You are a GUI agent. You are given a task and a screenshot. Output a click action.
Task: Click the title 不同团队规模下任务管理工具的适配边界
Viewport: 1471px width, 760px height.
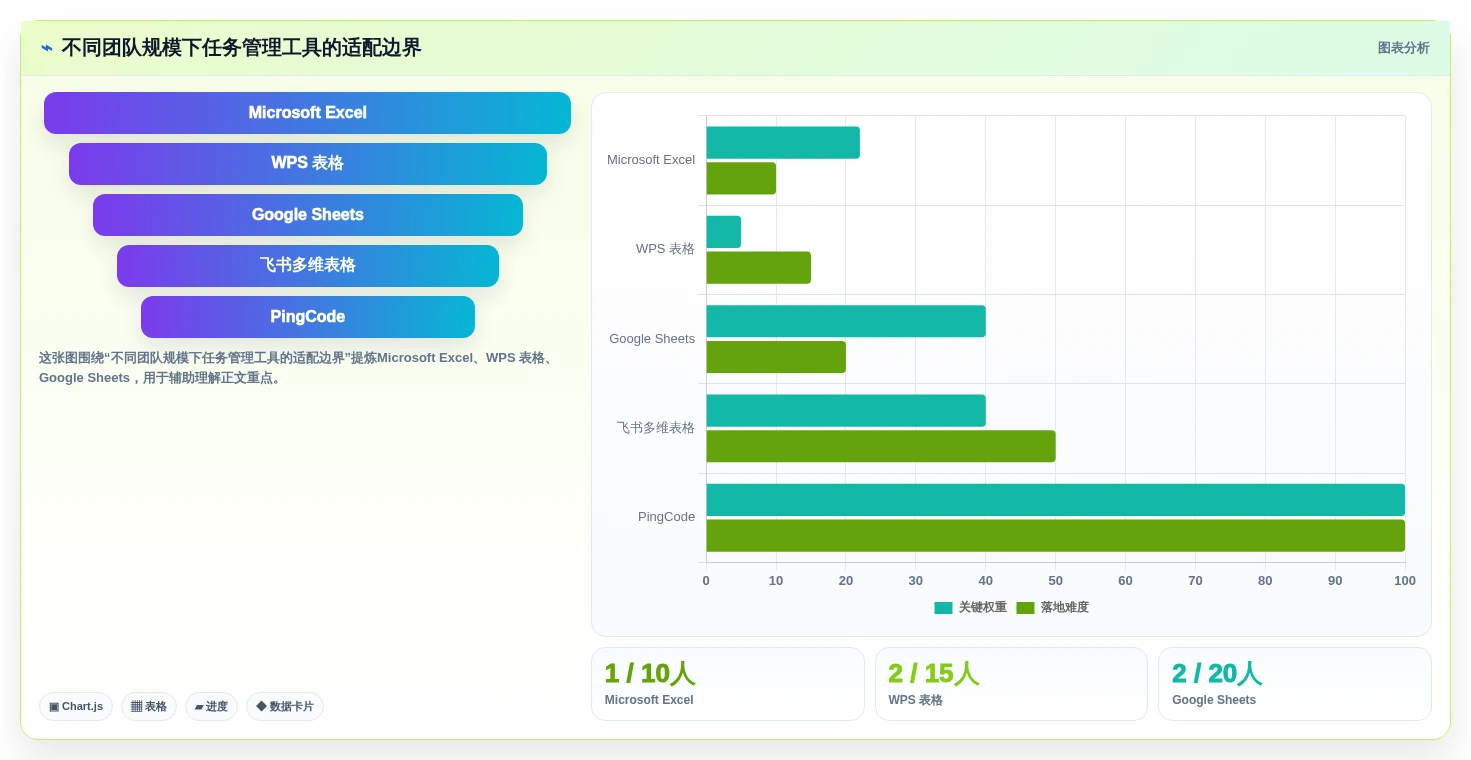click(241, 48)
